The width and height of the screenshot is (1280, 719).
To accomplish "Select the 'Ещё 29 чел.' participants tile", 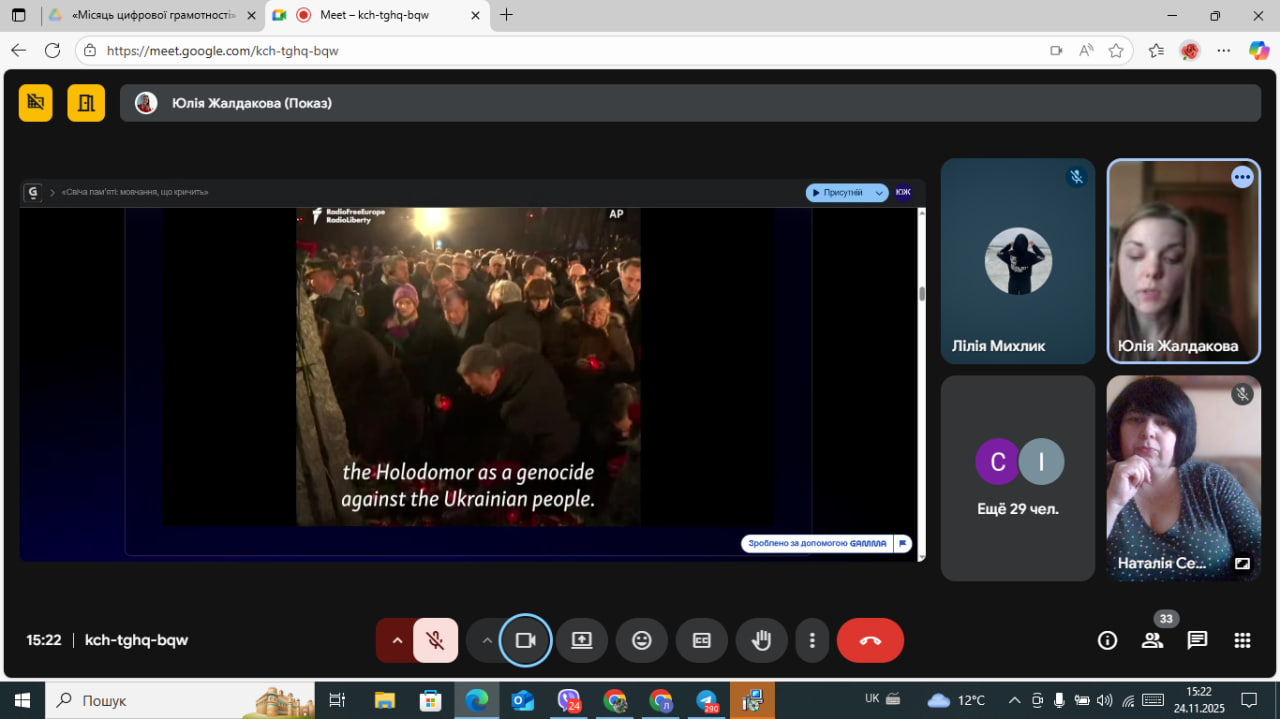I will click(x=1017, y=478).
